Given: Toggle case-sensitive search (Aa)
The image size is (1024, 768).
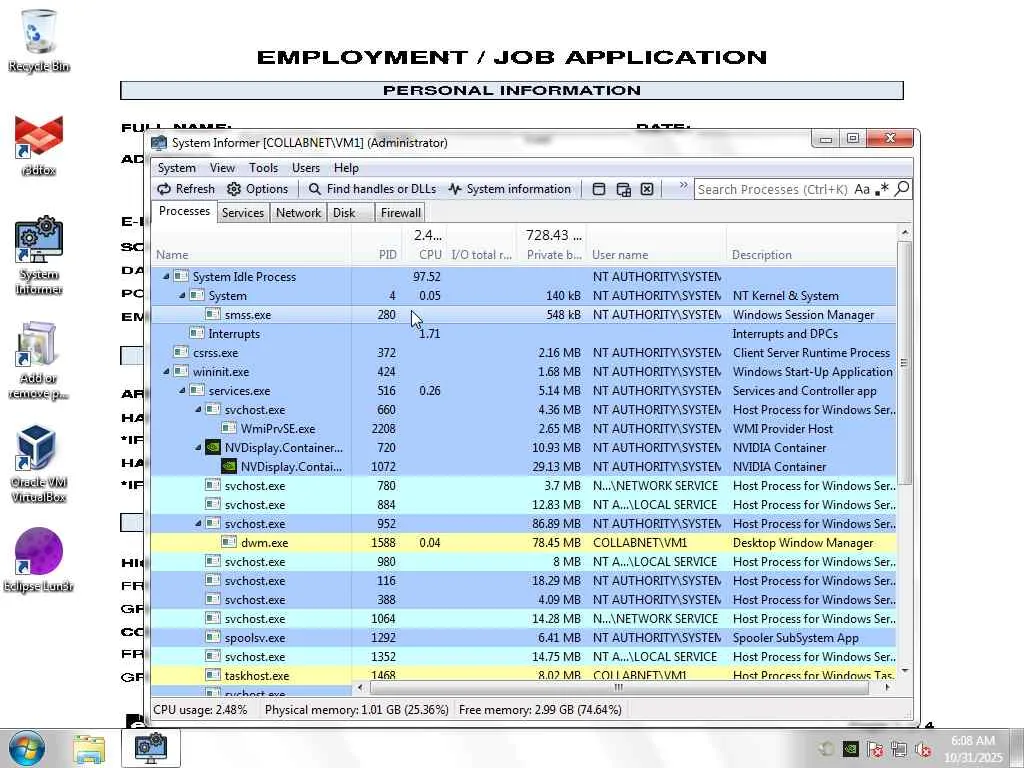Looking at the screenshot, I should (x=861, y=189).
